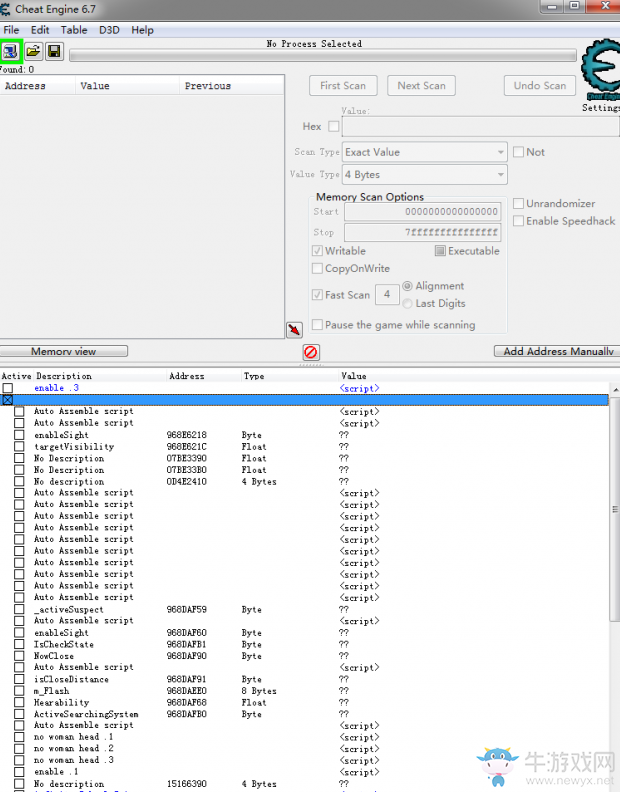Select Hearability Float type cell
The height and width of the screenshot is (792, 620).
[x=254, y=702]
